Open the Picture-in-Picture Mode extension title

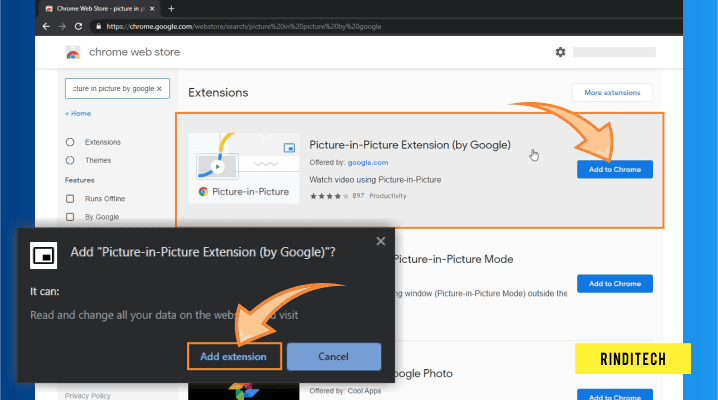454,259
